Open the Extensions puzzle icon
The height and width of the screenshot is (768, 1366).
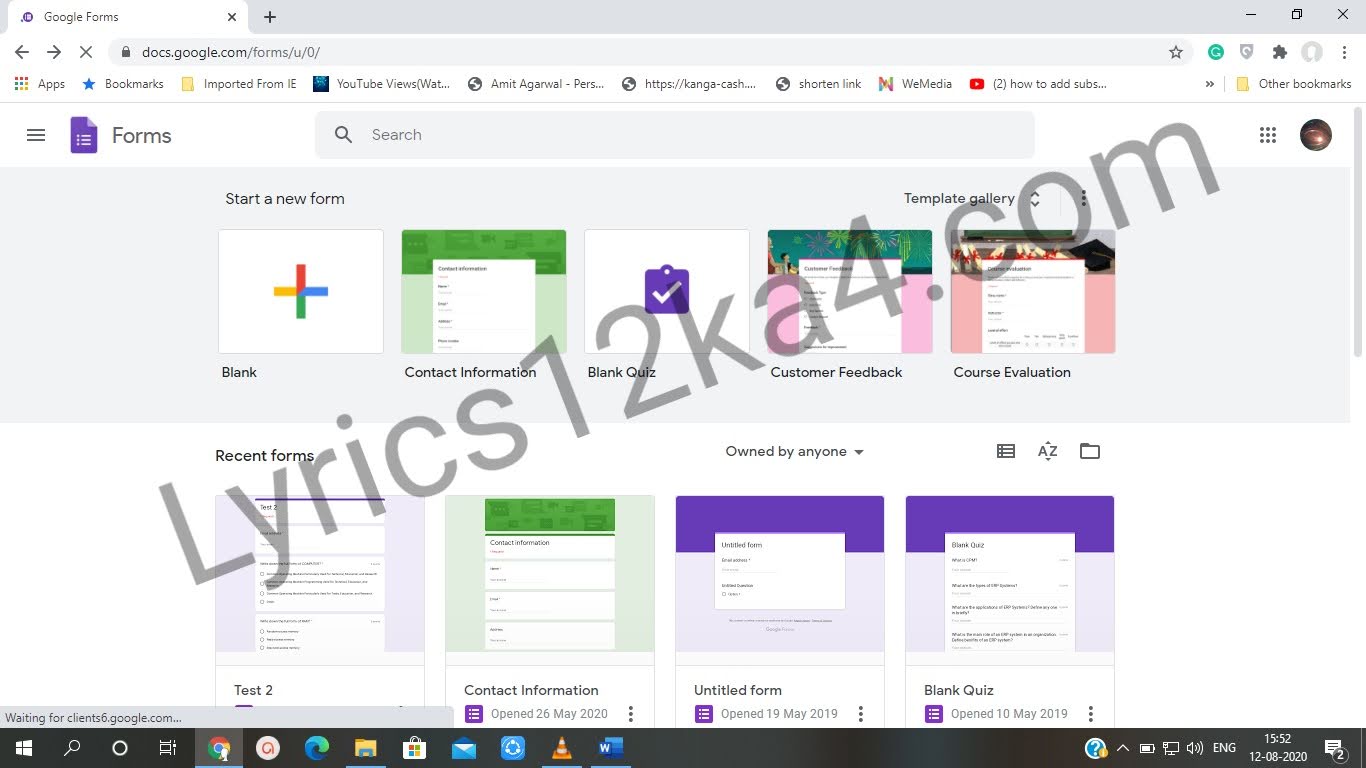coord(1279,52)
